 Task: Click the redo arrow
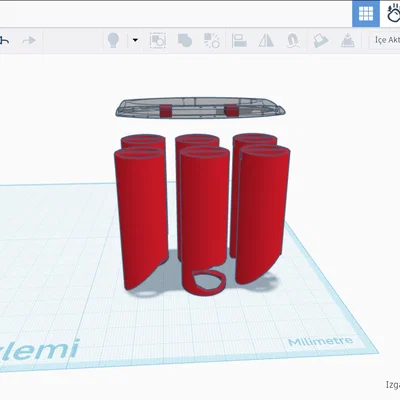(29, 41)
